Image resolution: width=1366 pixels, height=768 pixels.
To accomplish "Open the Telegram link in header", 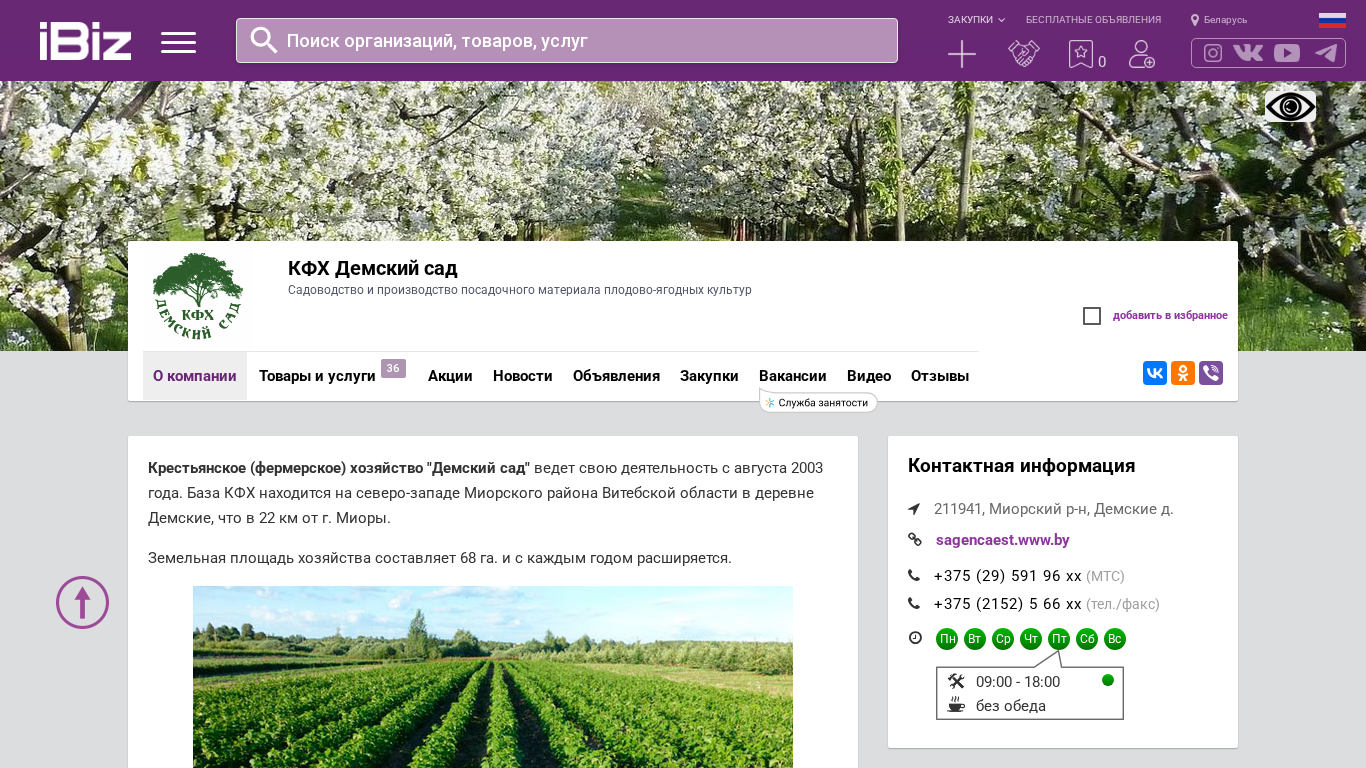I will tap(1326, 53).
